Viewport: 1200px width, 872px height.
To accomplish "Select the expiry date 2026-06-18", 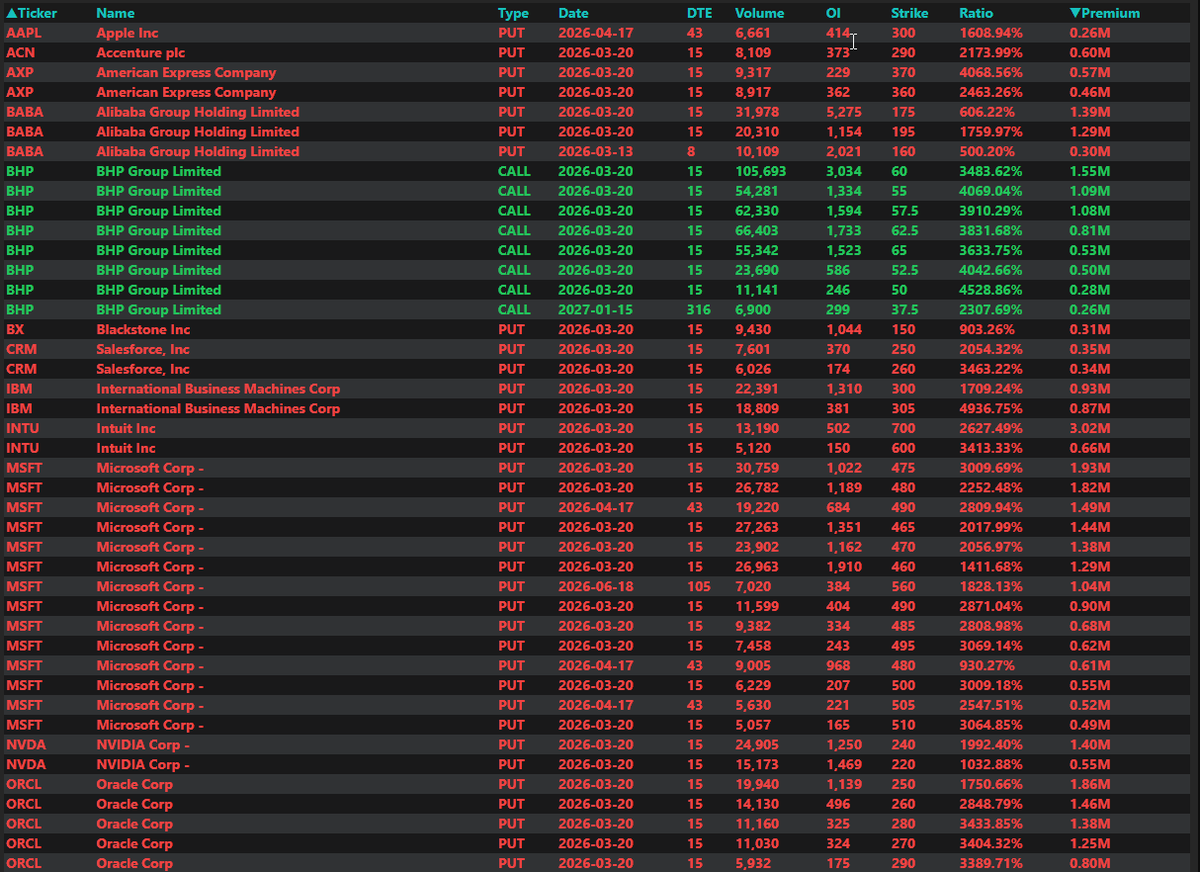I will (x=596, y=587).
